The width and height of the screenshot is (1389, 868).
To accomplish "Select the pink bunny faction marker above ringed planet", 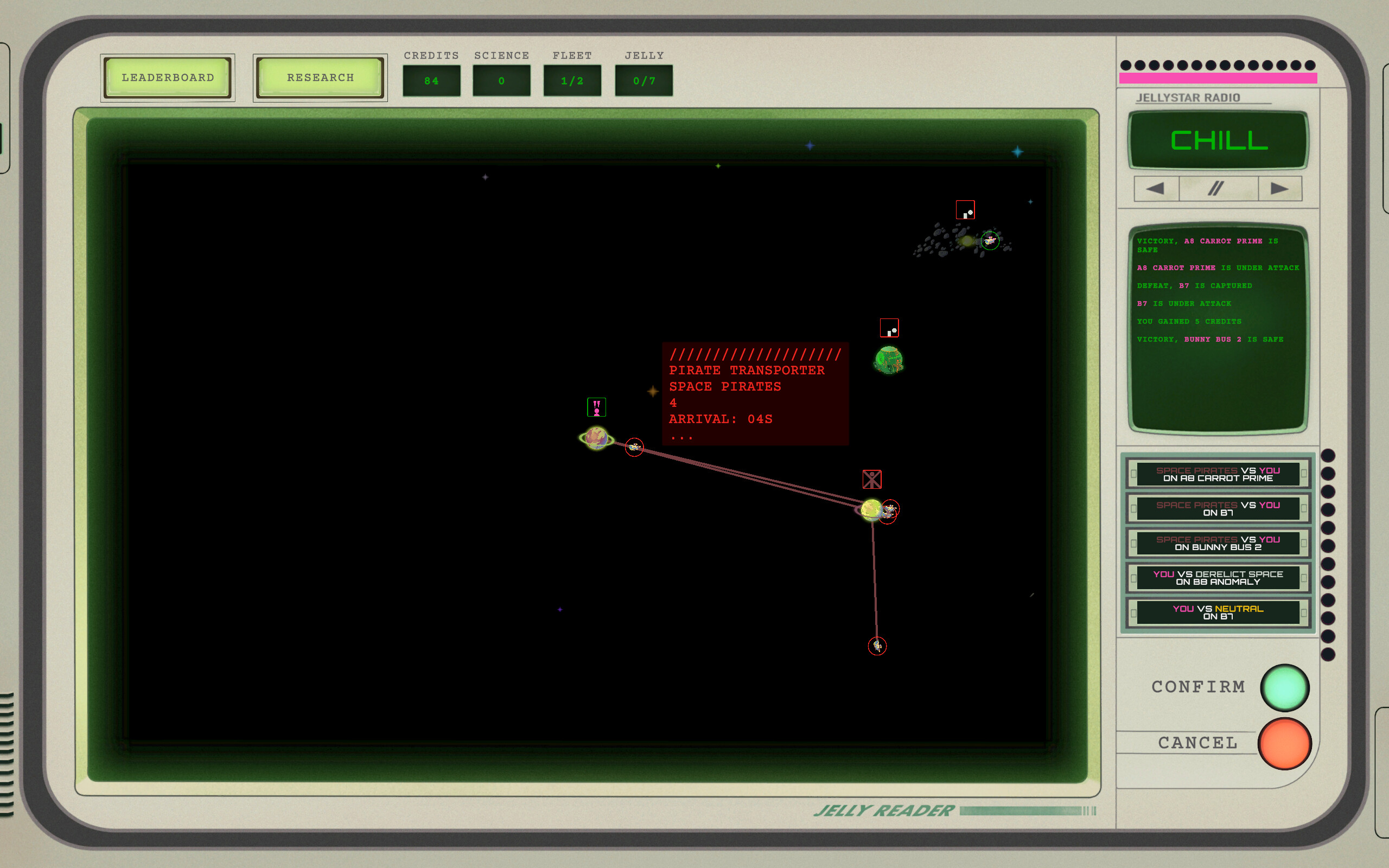I will tap(596, 407).
